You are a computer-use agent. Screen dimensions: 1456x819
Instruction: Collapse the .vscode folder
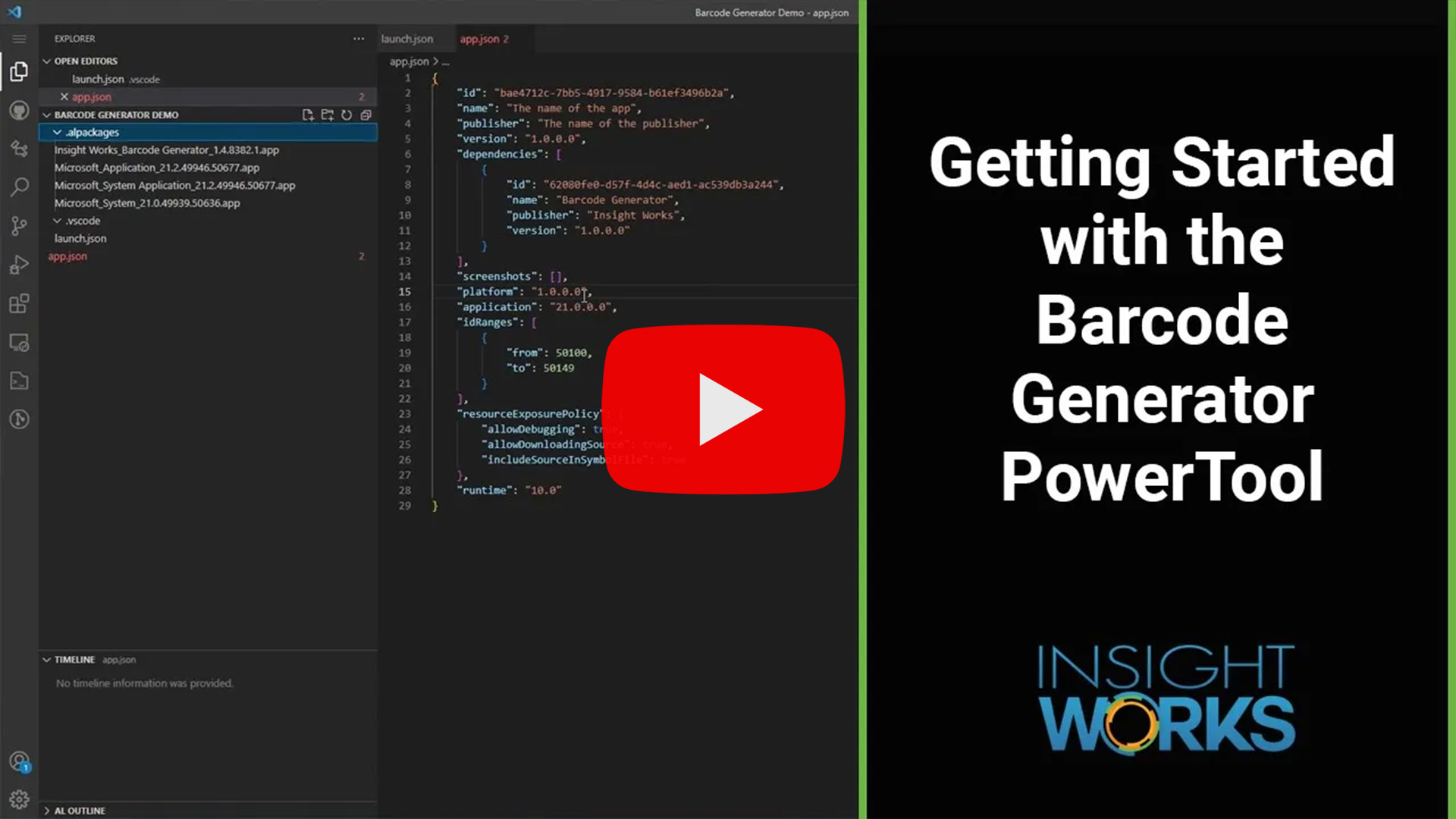(x=57, y=221)
